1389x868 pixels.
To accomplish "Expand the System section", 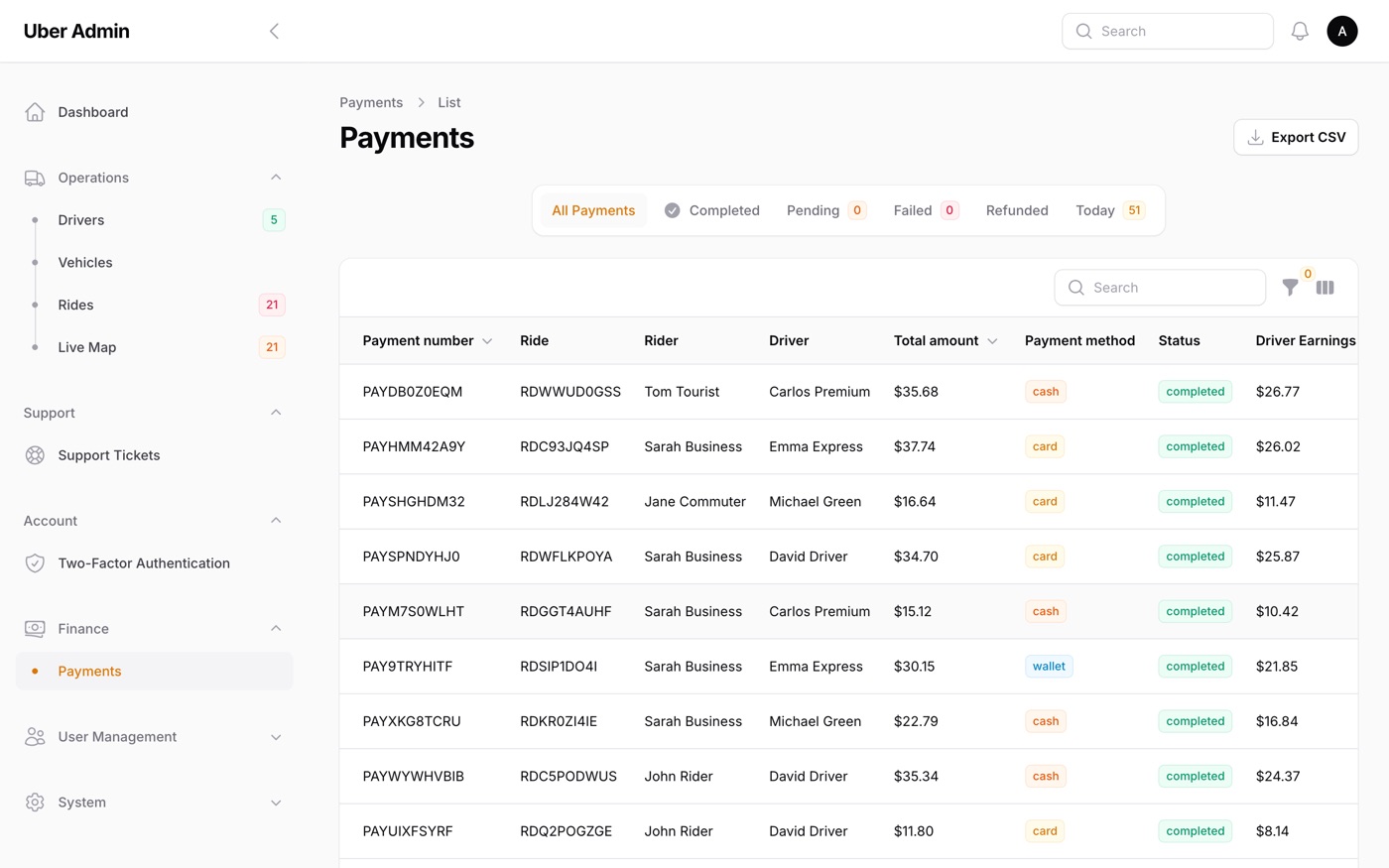I will 276,803.
